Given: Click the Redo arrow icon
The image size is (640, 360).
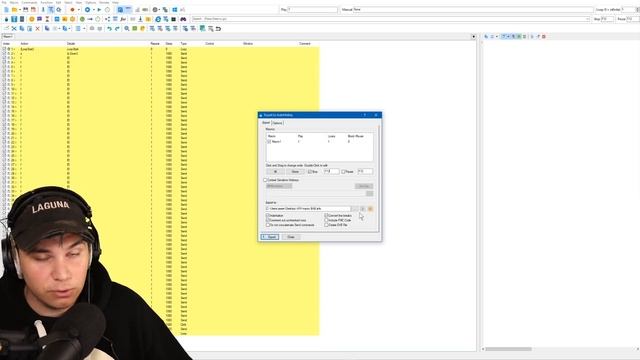Looking at the screenshot, I should (117, 29).
